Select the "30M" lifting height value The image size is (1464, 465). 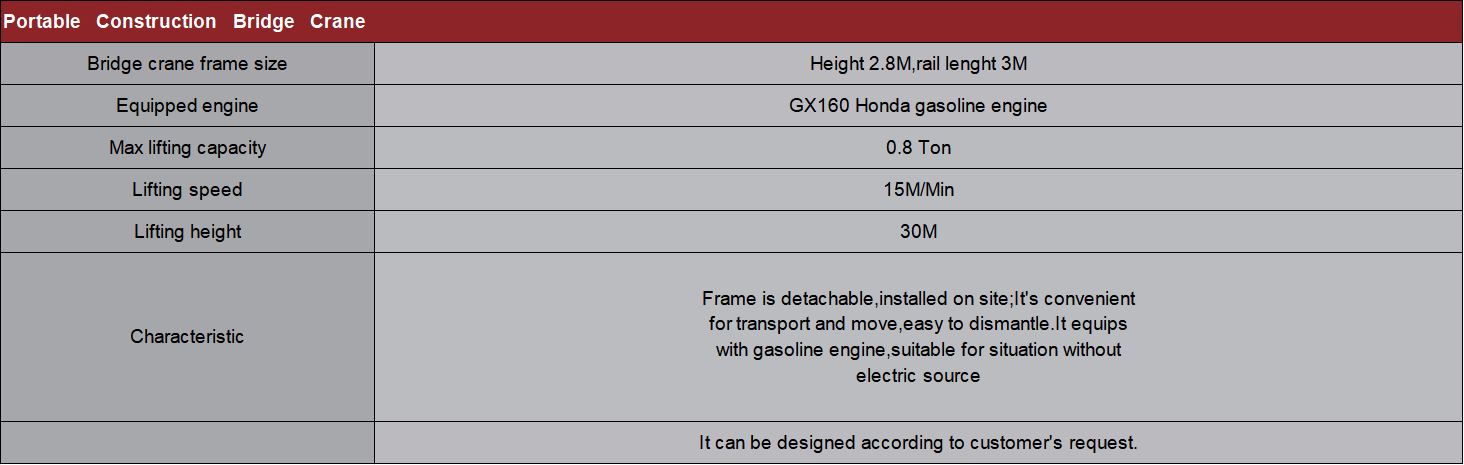tap(918, 232)
